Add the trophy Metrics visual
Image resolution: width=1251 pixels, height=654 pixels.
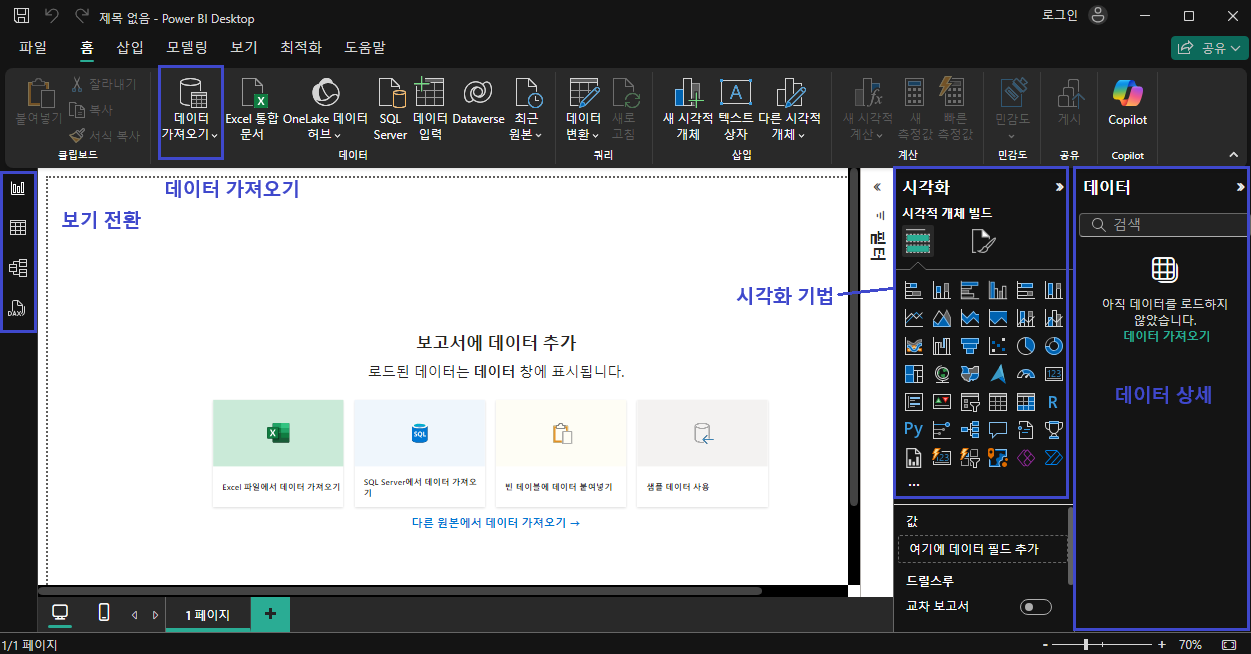pyautogui.click(x=1053, y=430)
